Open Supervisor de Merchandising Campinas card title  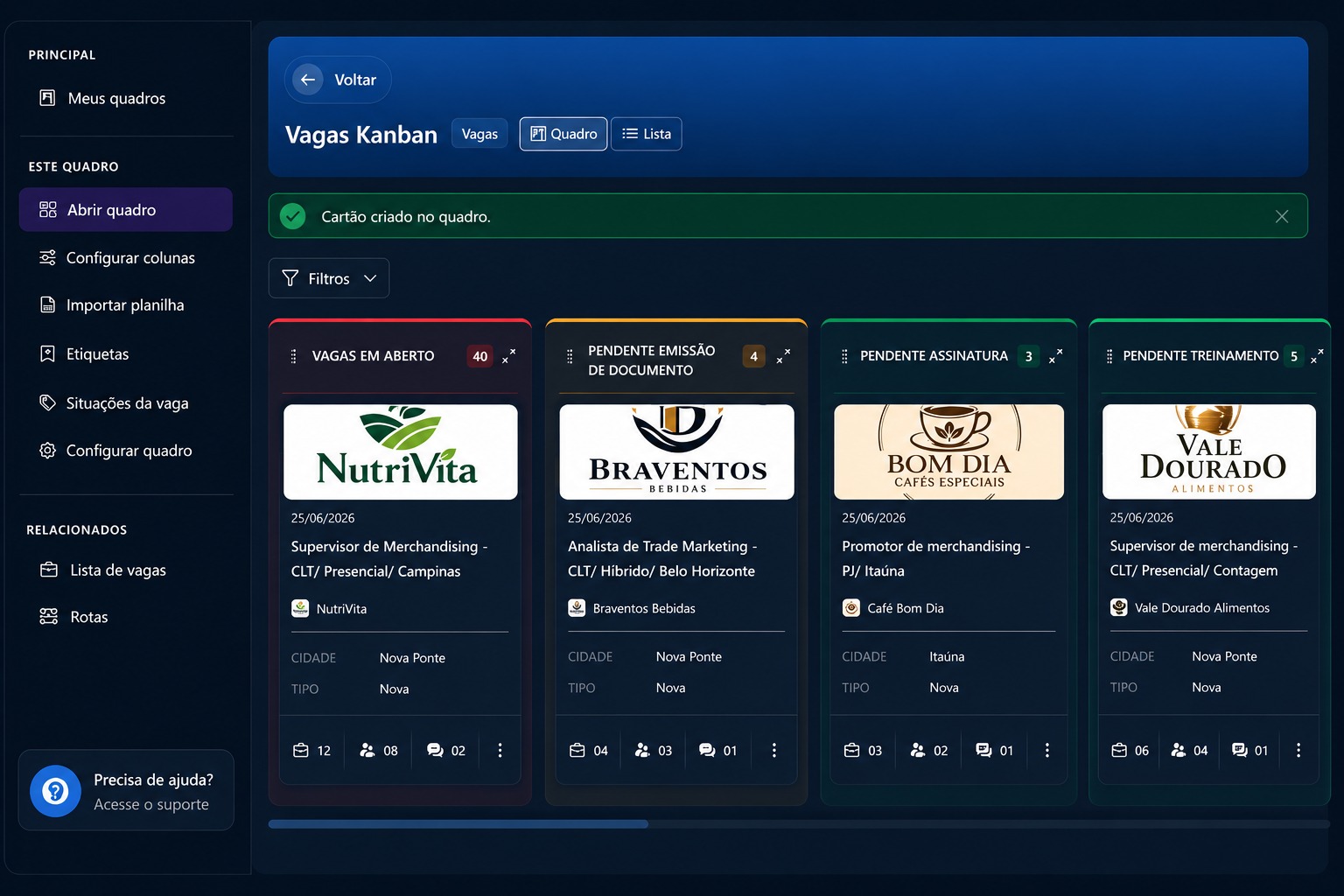coord(389,558)
